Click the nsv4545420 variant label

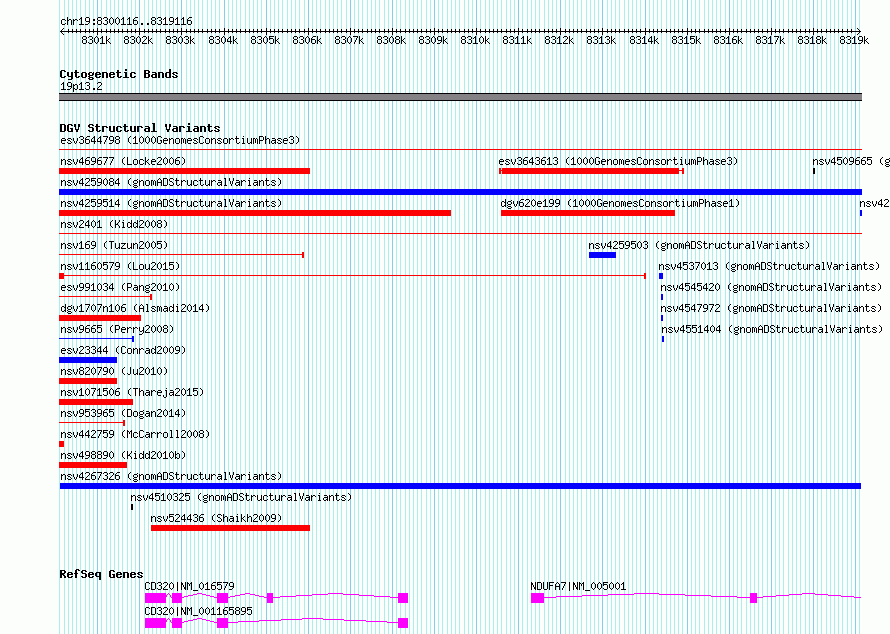pos(771,287)
